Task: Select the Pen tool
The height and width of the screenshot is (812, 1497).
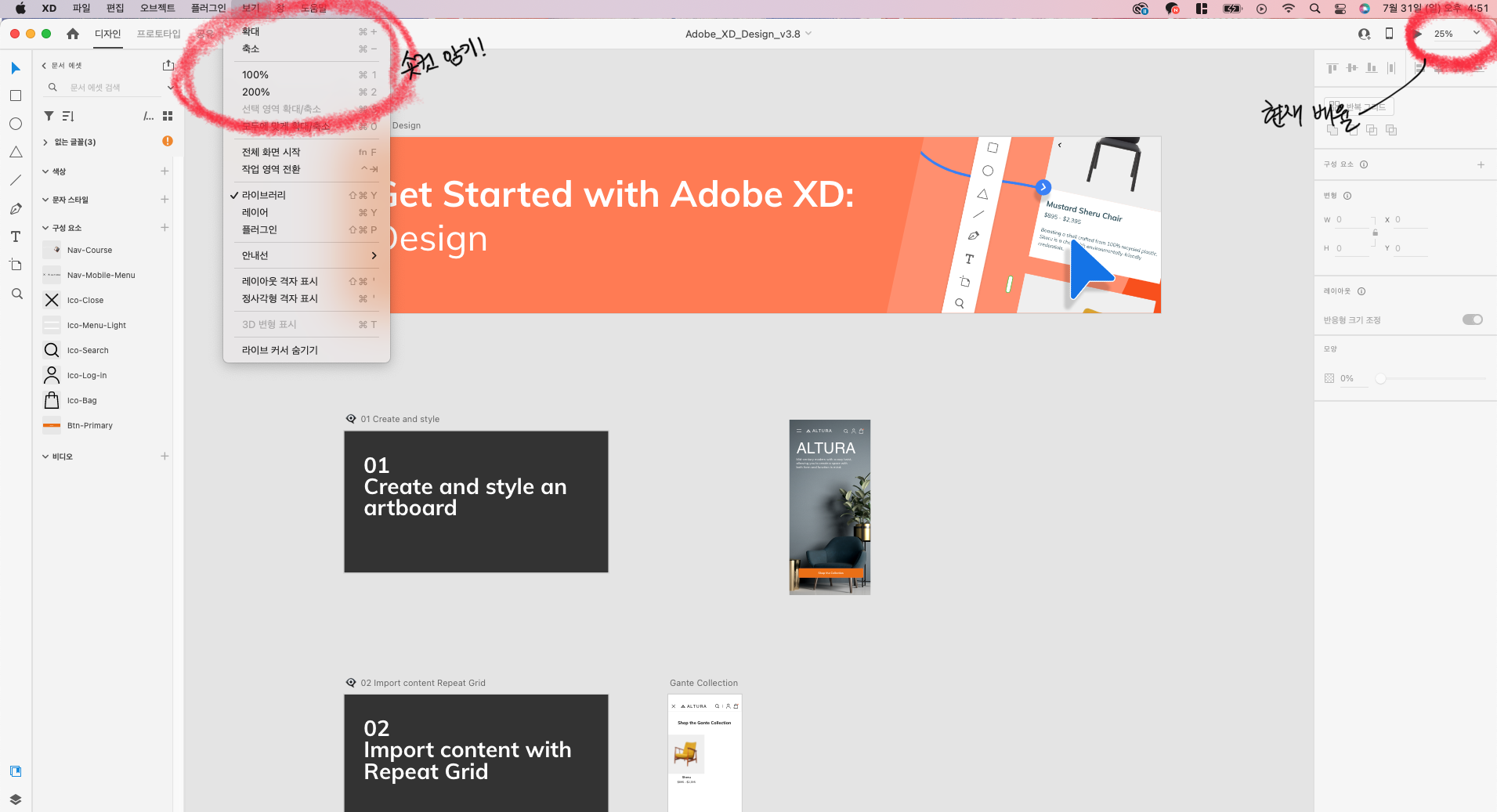Action: pos(16,208)
